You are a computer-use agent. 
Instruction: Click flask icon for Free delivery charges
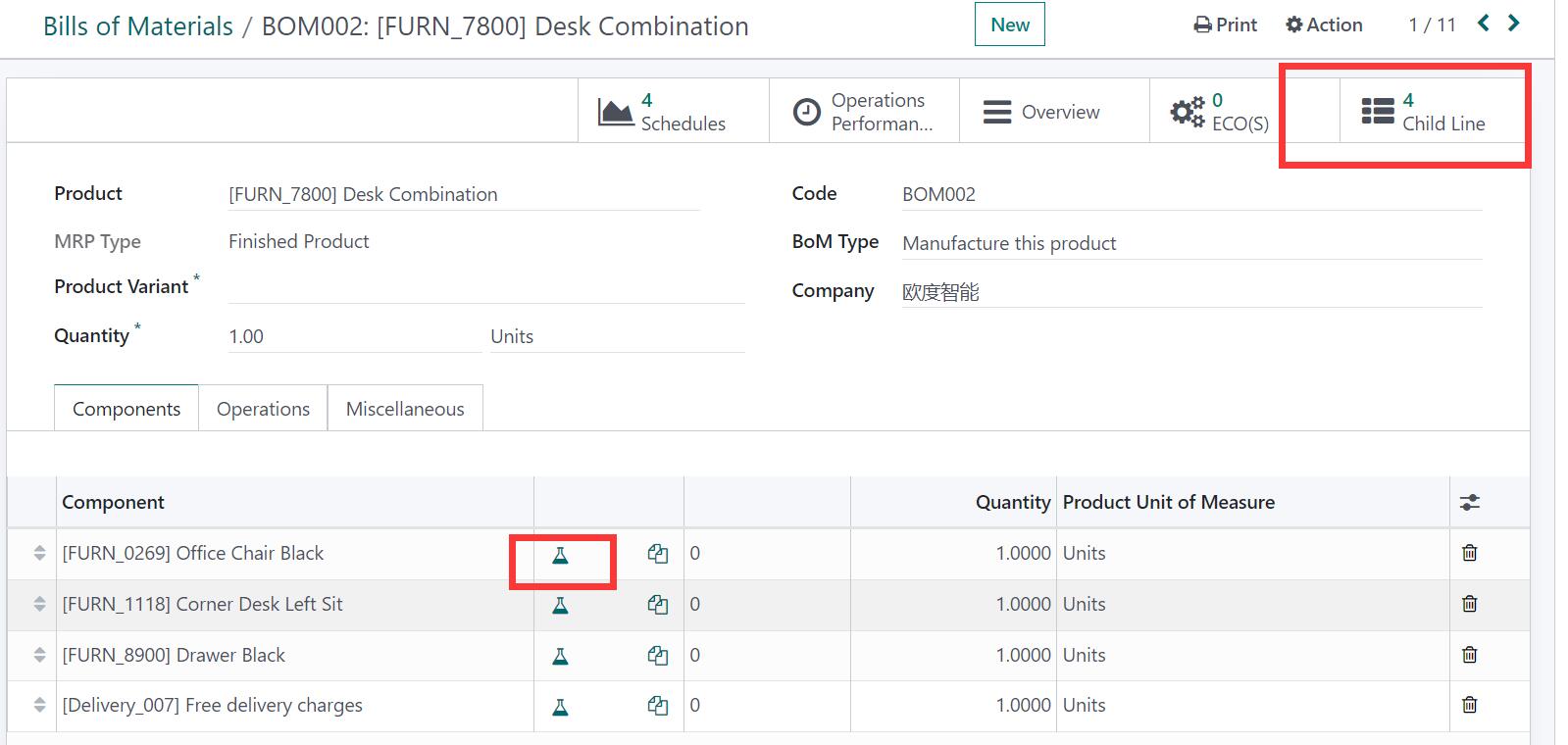(x=560, y=707)
